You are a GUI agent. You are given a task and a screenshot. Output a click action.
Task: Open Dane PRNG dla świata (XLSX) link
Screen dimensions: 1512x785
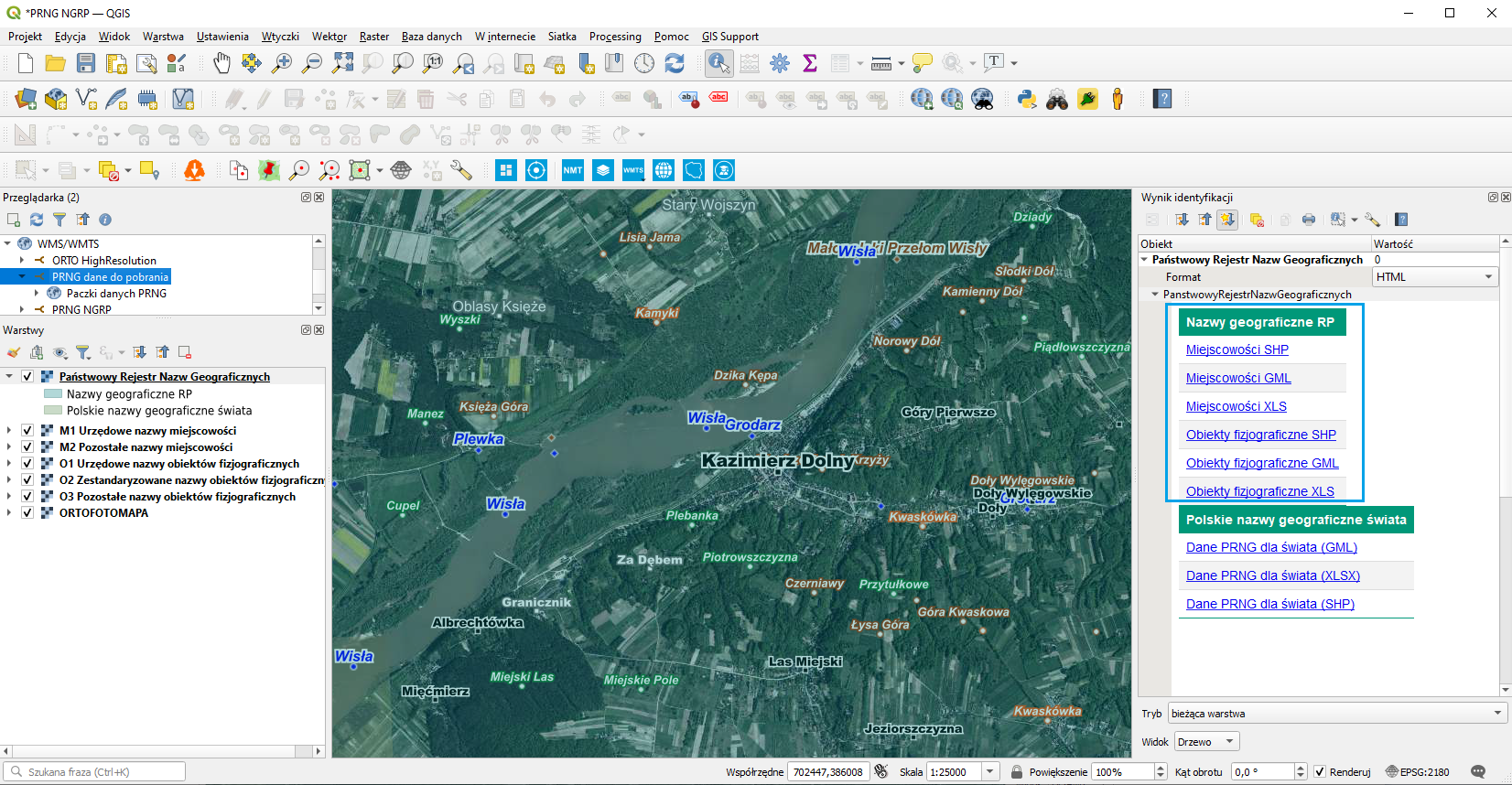click(x=1273, y=575)
